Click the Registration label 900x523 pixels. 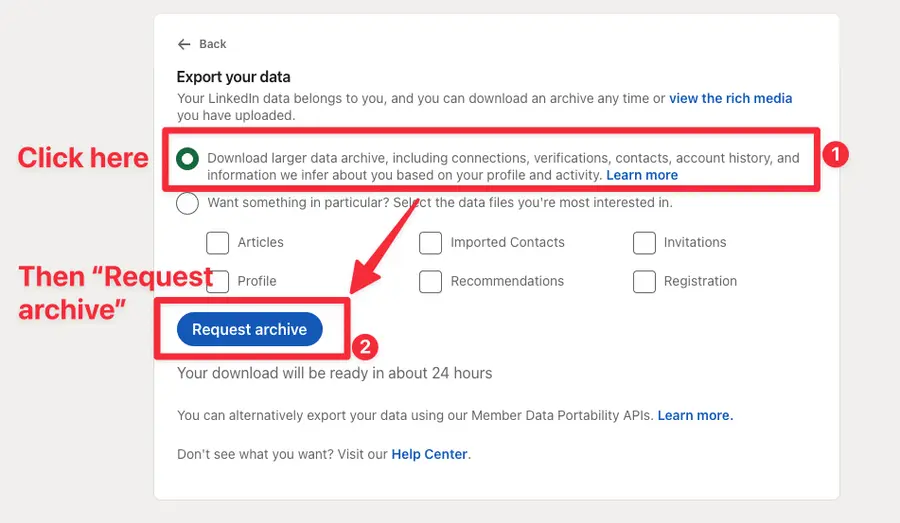(700, 281)
